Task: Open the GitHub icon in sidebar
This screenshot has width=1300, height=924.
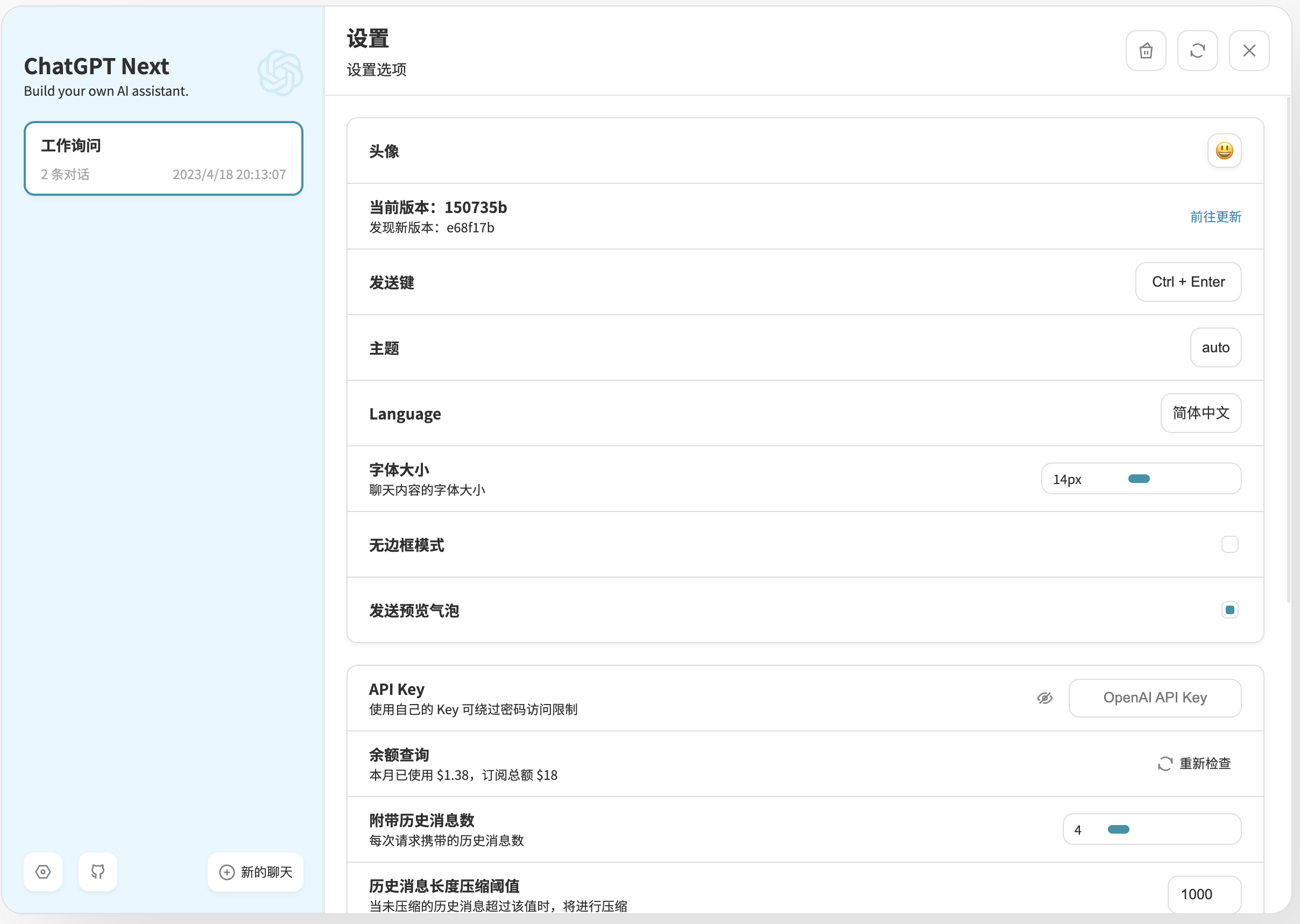Action: tap(98, 872)
